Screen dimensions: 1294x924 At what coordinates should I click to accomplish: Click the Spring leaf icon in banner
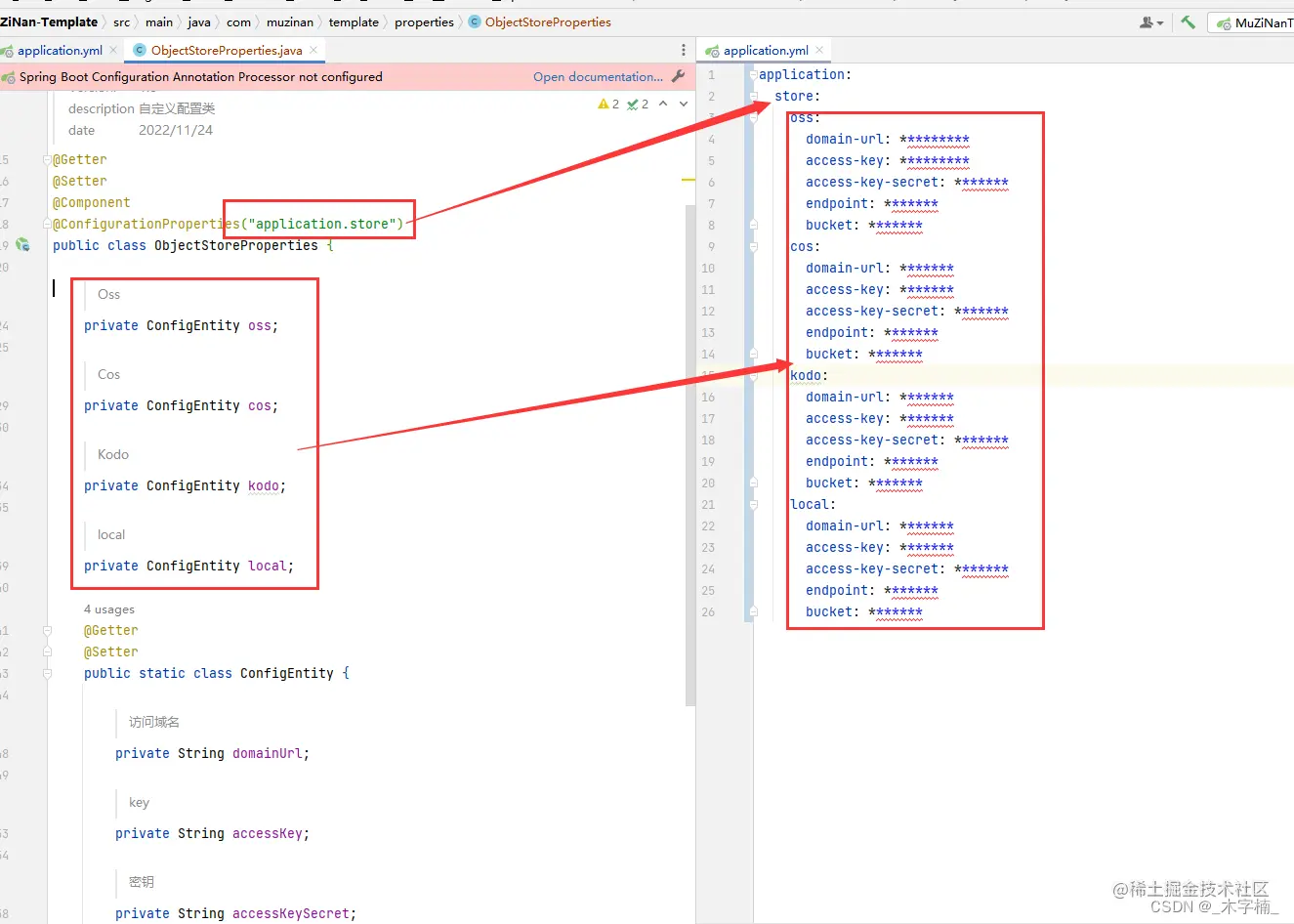(9, 76)
